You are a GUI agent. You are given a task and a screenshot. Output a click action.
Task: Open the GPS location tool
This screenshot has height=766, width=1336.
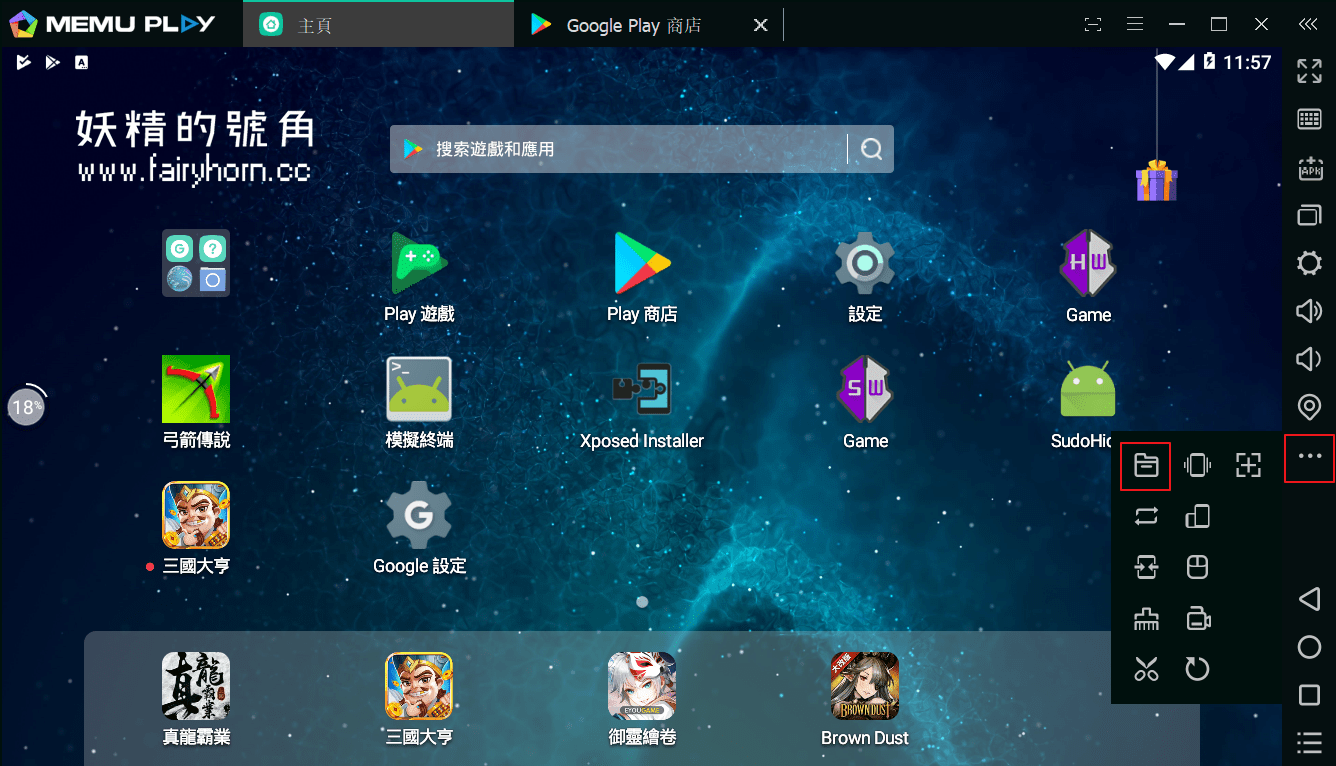1309,407
